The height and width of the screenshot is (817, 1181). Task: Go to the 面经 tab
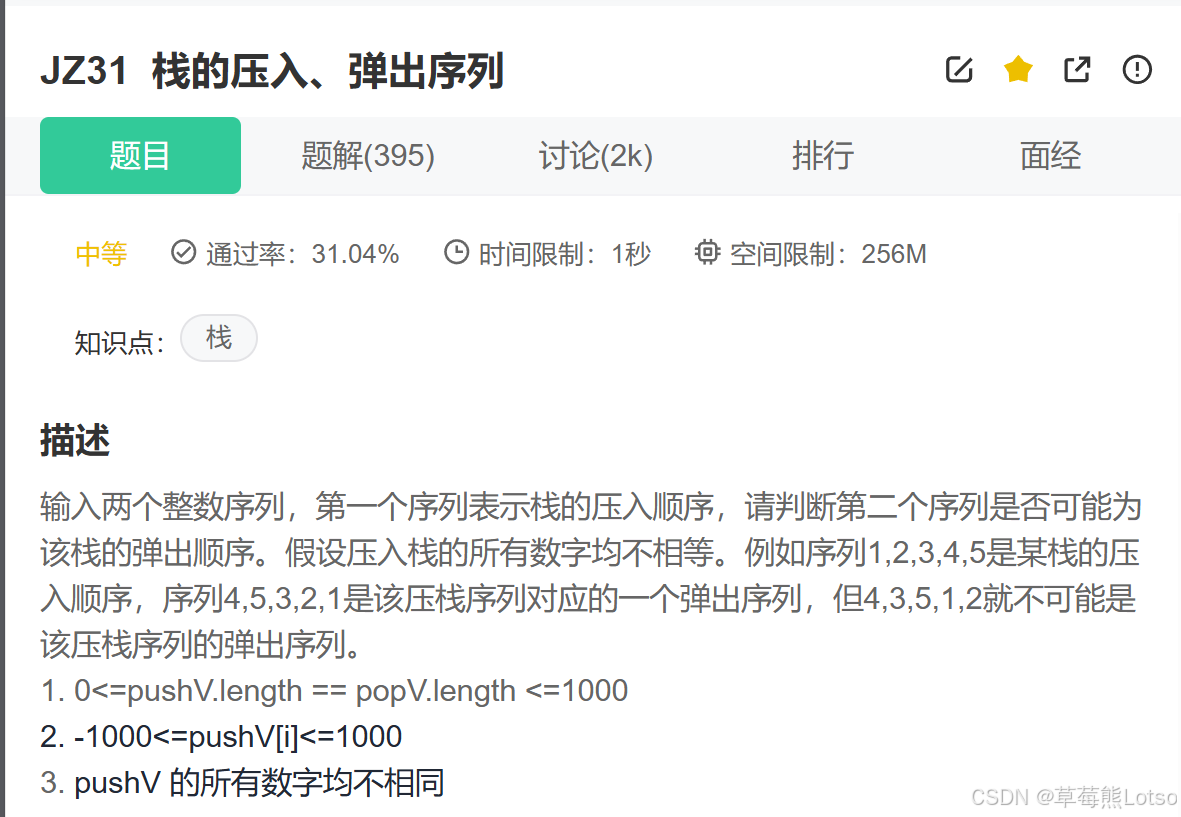tap(1050, 155)
